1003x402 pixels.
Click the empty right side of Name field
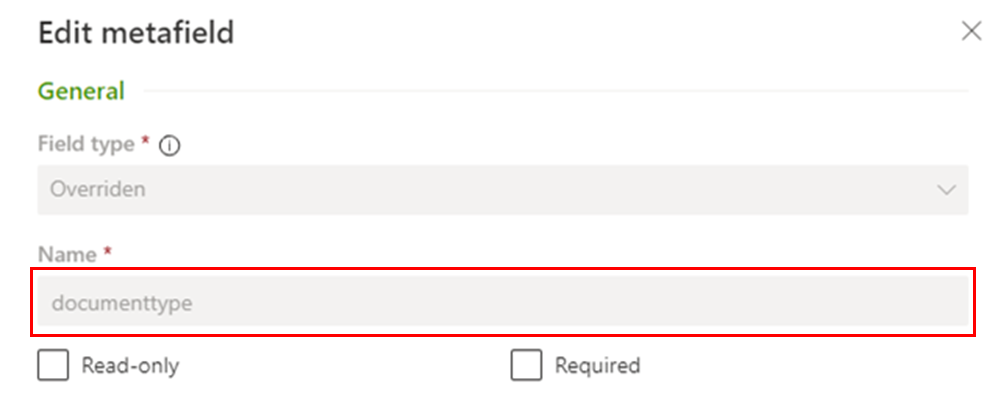pos(800,302)
